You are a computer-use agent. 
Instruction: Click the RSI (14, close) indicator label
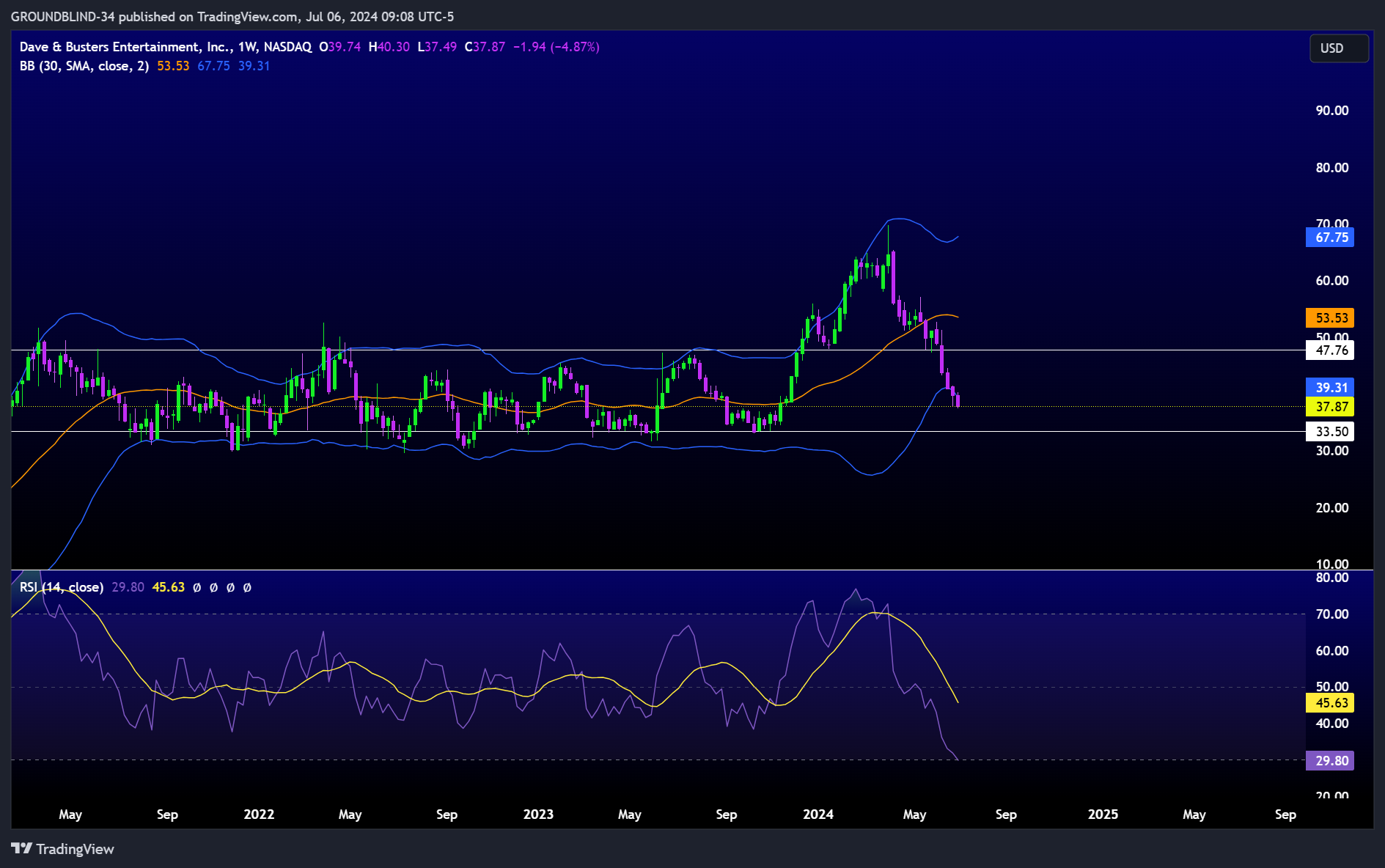(62, 587)
